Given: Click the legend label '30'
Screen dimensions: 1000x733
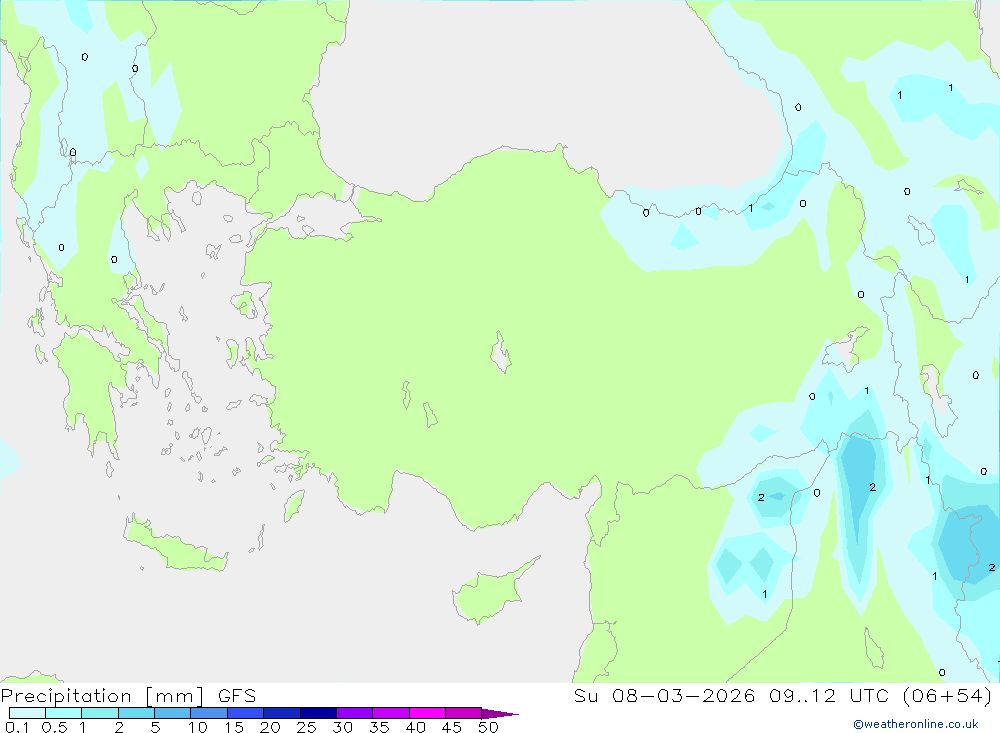Looking at the screenshot, I should tap(343, 727).
